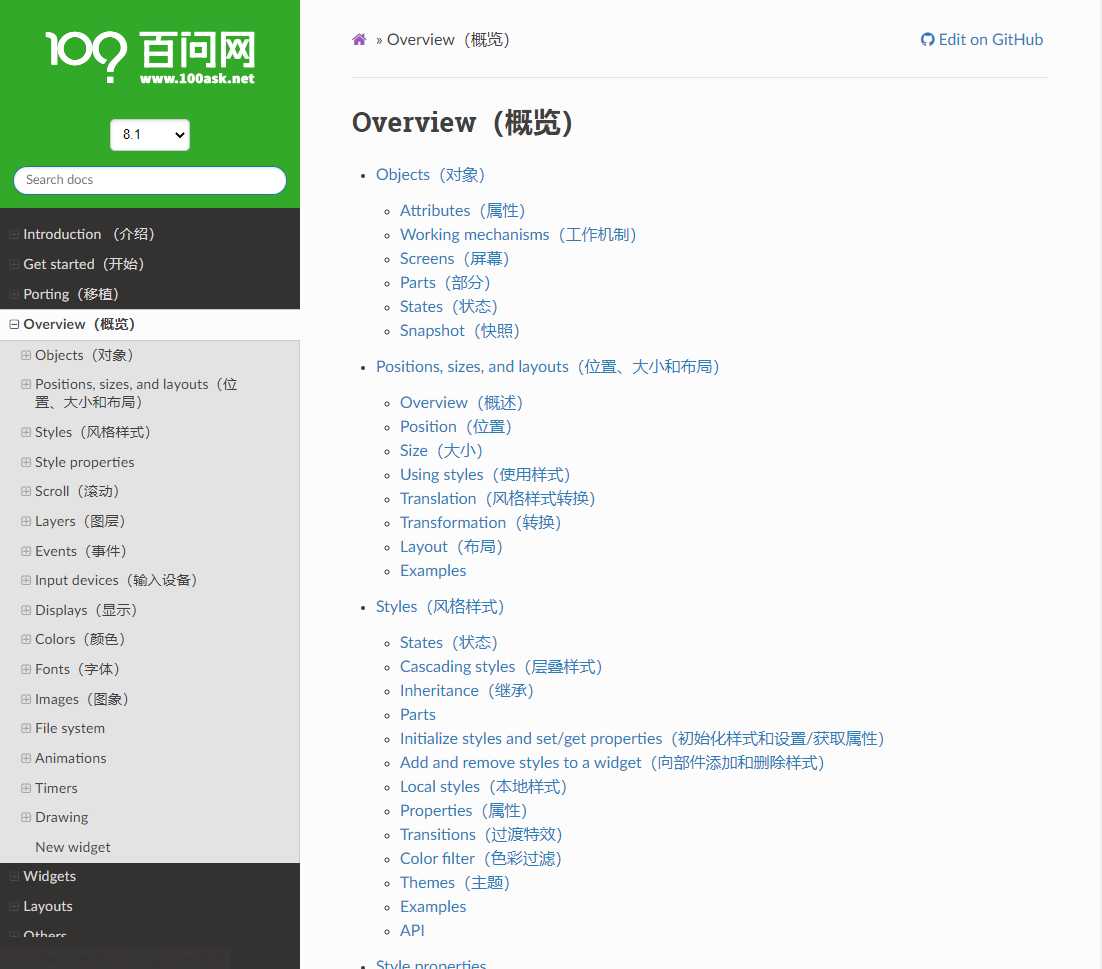
Task: Expand Animations sidebar item
Action: click(x=26, y=758)
